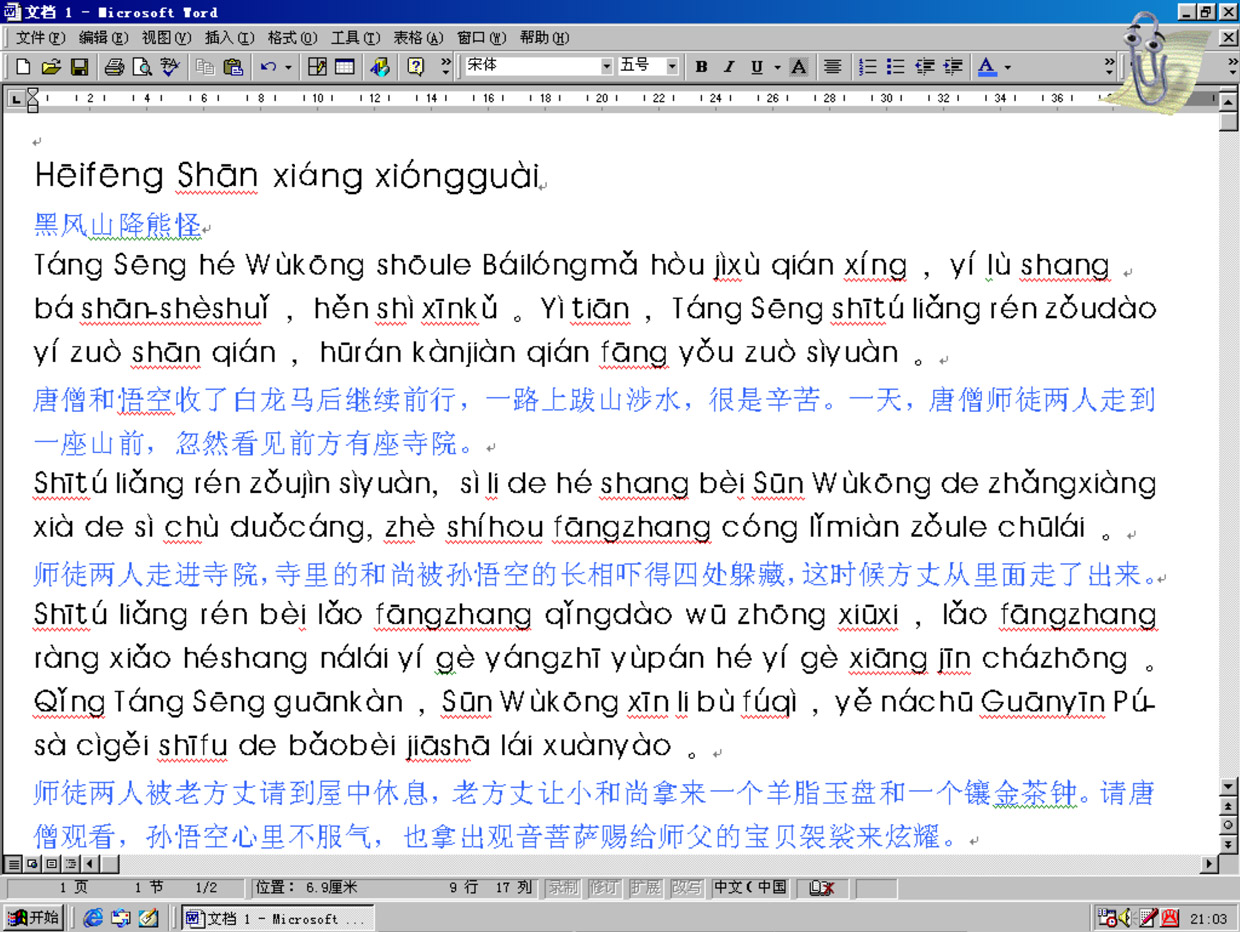Toggle bold formatting
The image size is (1240, 932).
coord(701,67)
